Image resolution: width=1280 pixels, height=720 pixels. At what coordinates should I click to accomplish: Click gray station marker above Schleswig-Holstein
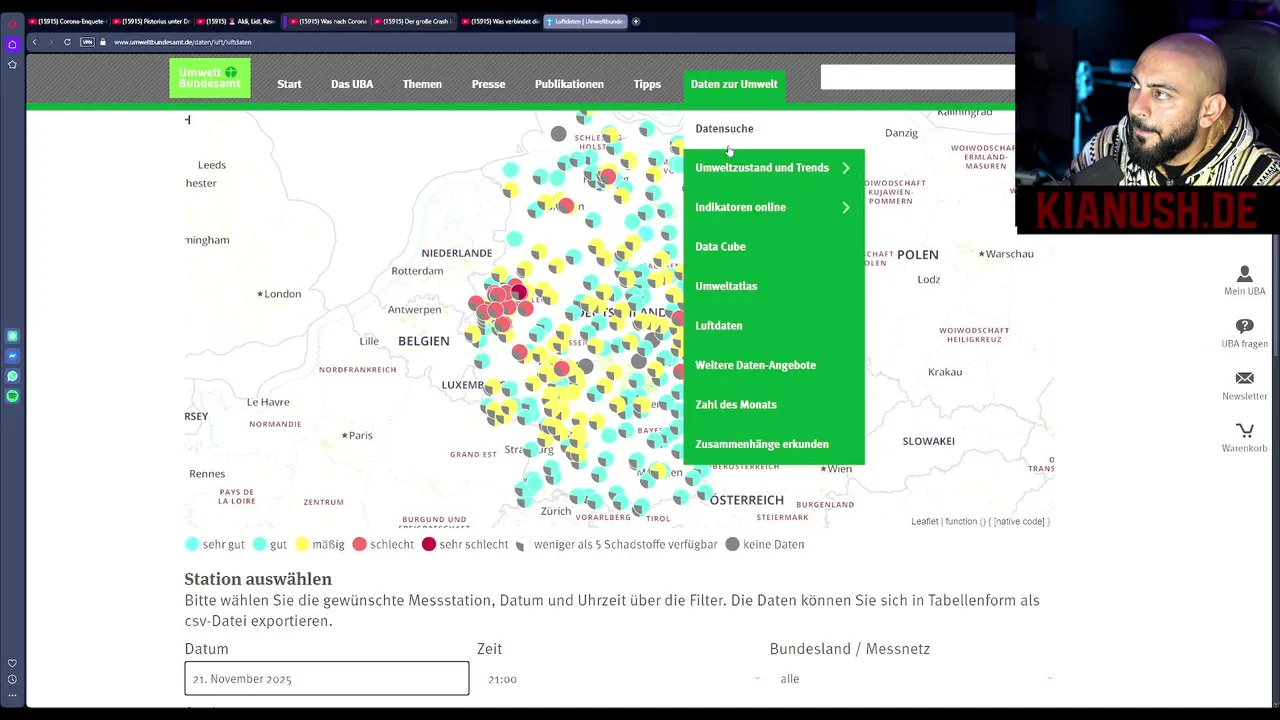point(559,134)
